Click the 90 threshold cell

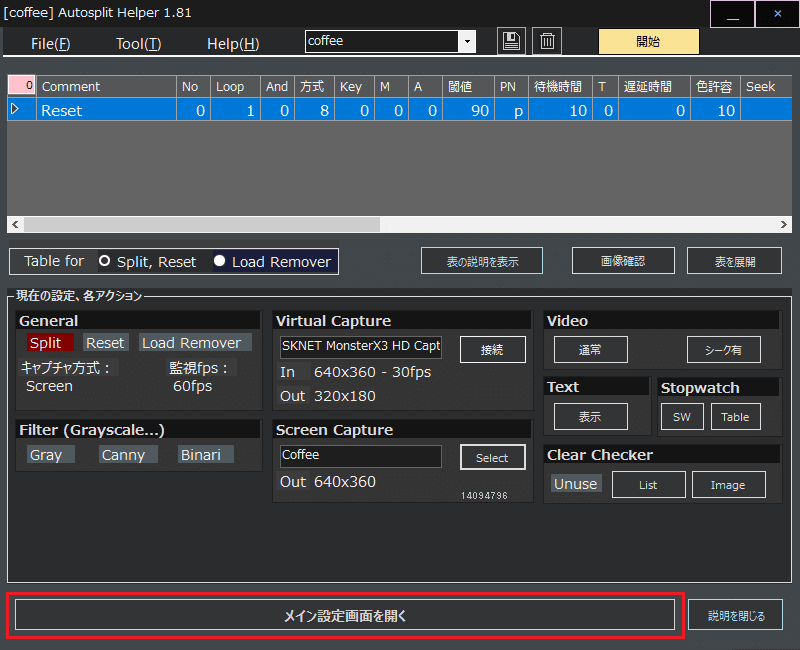[468, 110]
